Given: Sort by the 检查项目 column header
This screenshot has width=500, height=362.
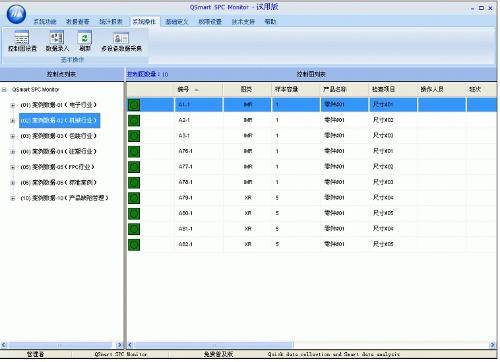Looking at the screenshot, I should pyautogui.click(x=393, y=89).
